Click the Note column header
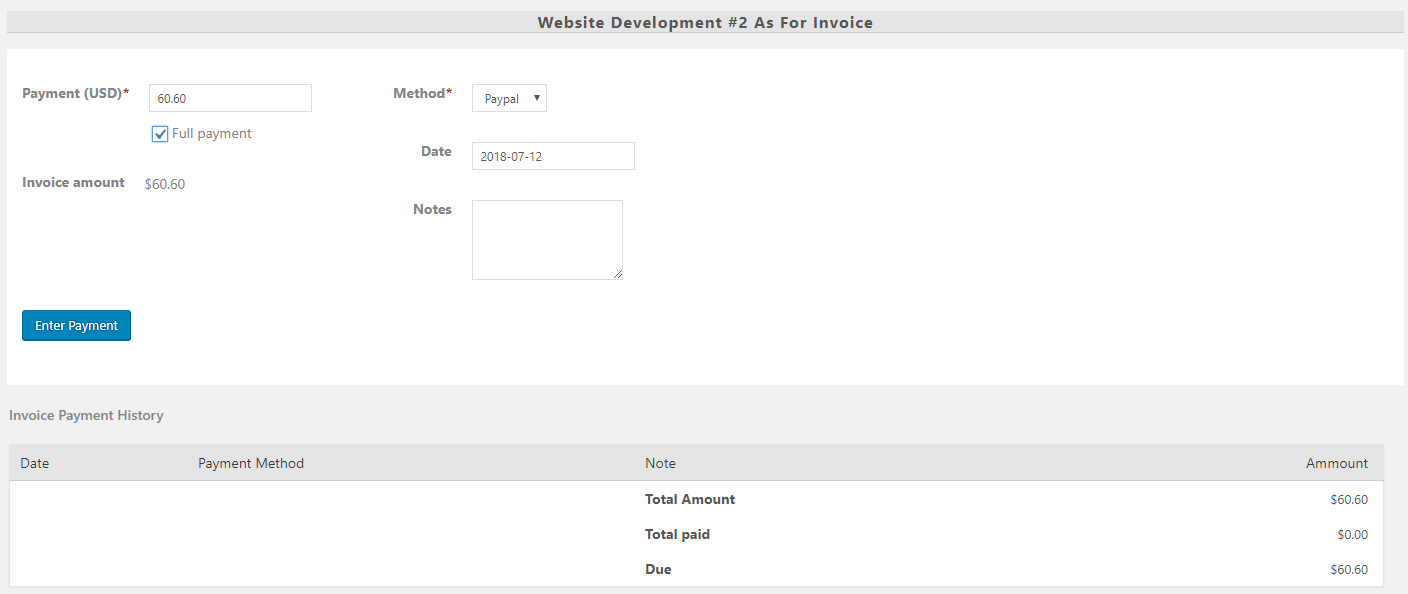Screen dimensions: 1408x594 [660, 463]
